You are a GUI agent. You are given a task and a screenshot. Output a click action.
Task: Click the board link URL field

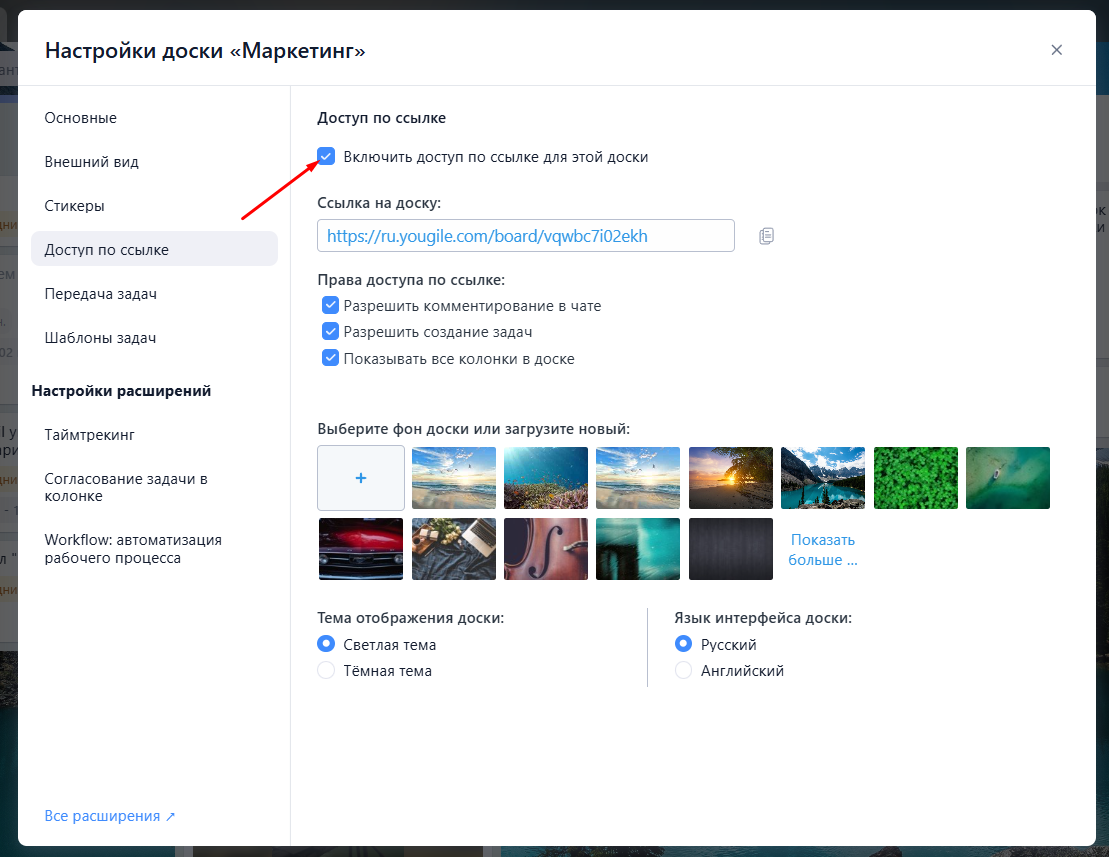[x=526, y=235]
